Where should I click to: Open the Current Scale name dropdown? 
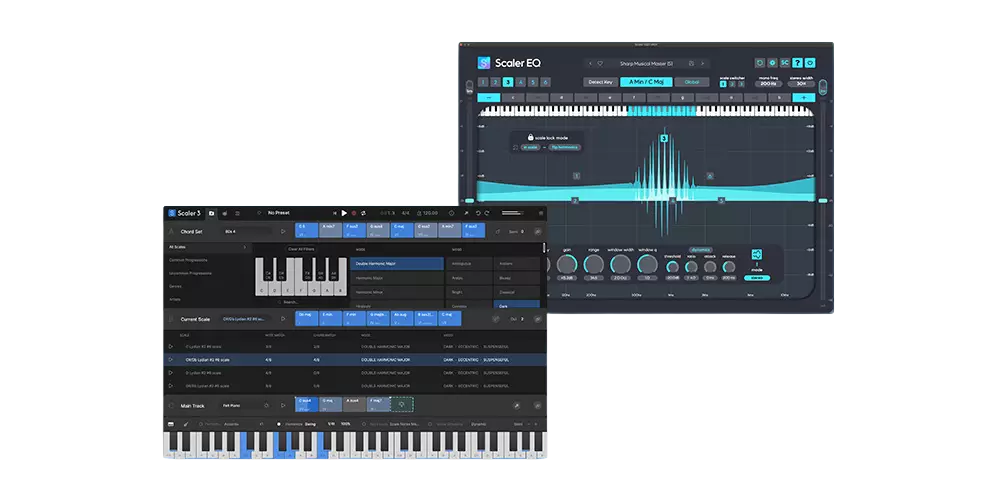tap(247, 319)
